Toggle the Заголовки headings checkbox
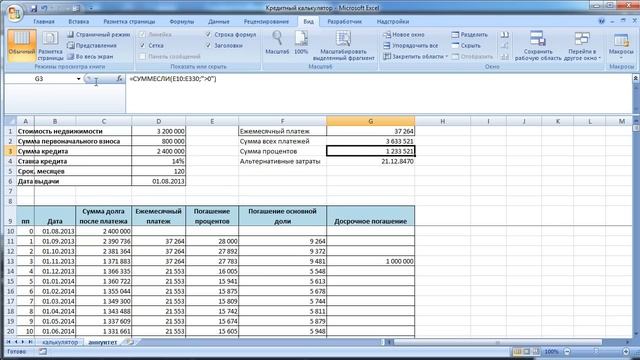The width and height of the screenshot is (640, 360). [209, 46]
